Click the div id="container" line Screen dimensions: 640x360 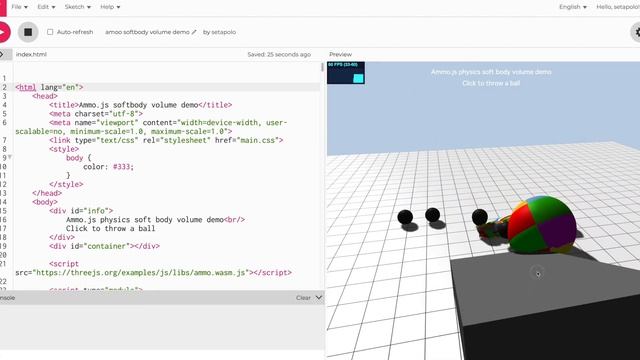click(104, 246)
